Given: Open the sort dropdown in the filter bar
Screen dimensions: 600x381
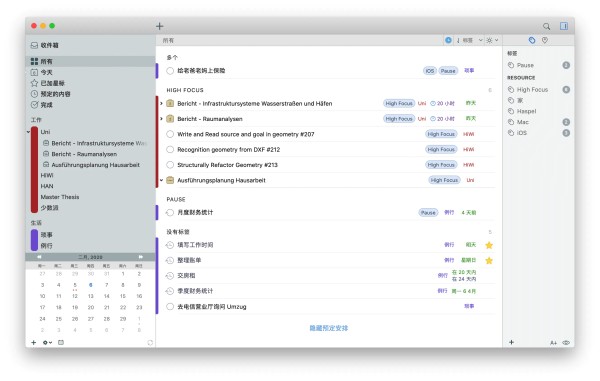Looking at the screenshot, I should pos(469,40).
